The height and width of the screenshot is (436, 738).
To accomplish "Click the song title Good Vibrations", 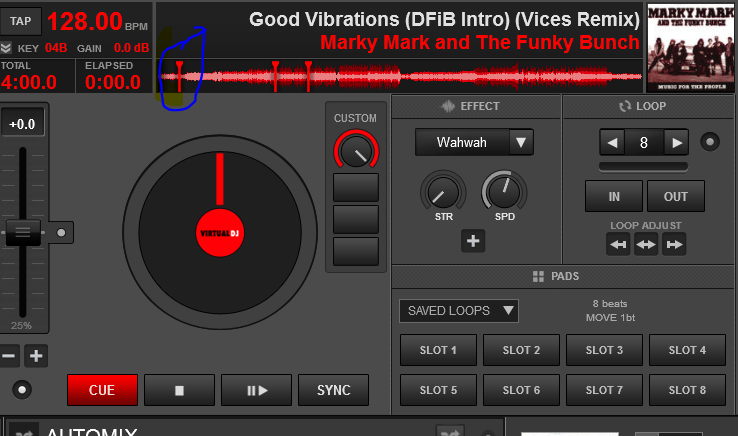I will (x=444, y=20).
